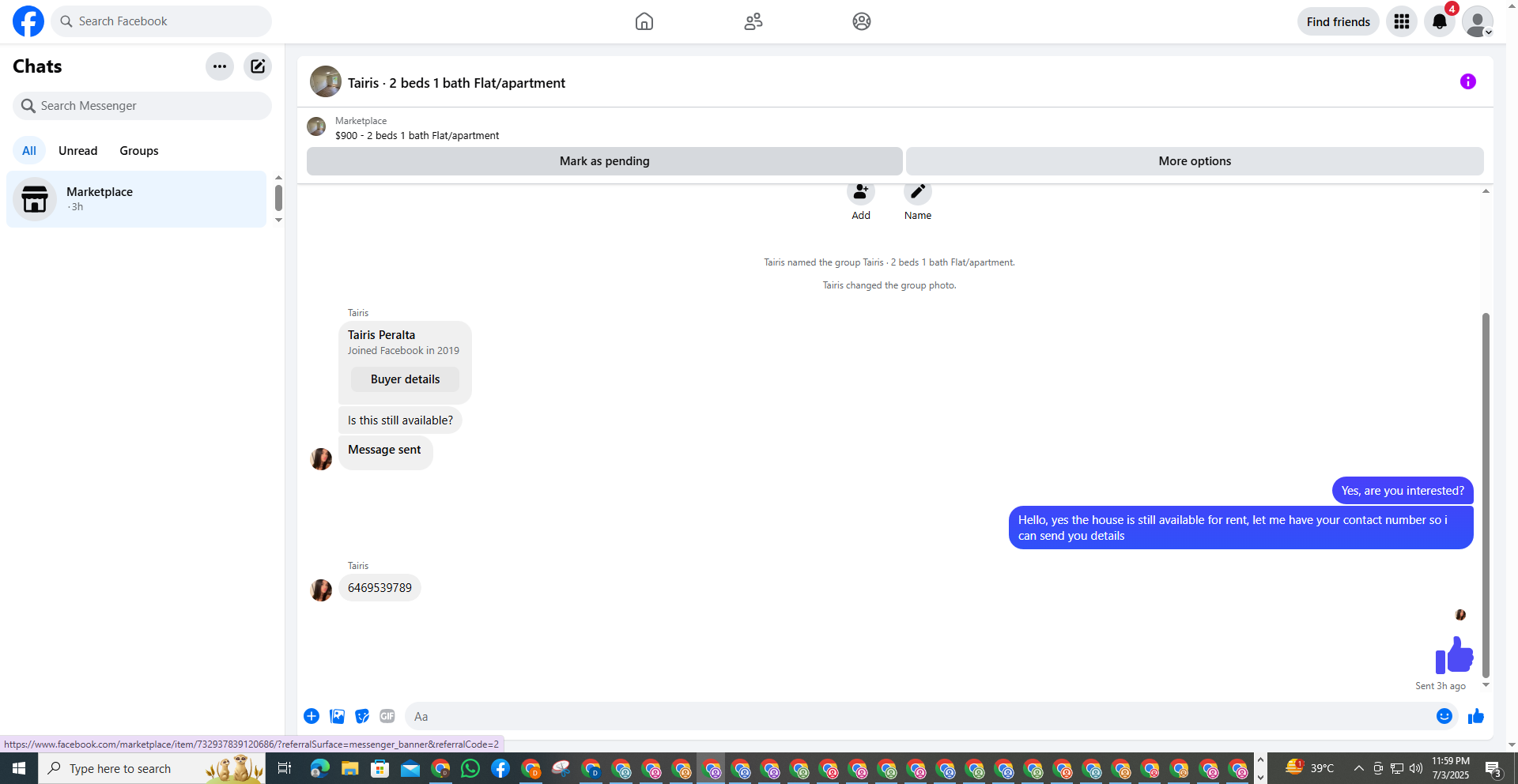Image resolution: width=1518 pixels, height=784 pixels.
Task: Go to Facebook Home icon
Action: click(x=644, y=21)
